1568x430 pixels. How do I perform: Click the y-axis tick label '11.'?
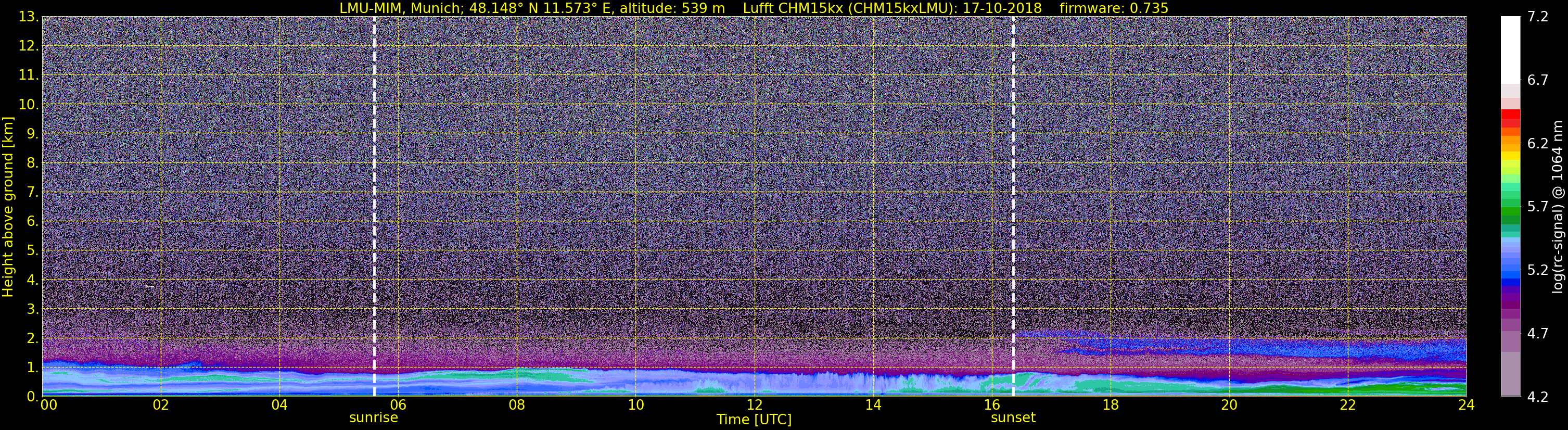click(28, 75)
